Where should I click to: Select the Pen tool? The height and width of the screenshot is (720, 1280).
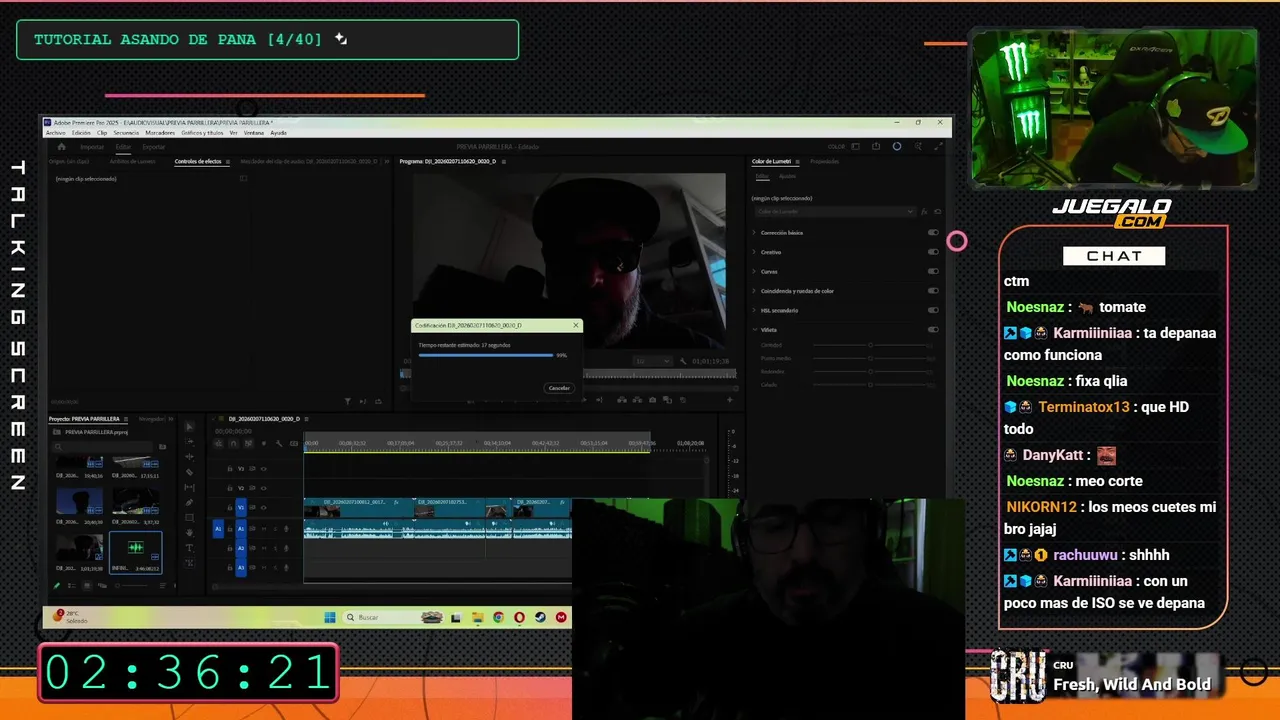point(190,502)
